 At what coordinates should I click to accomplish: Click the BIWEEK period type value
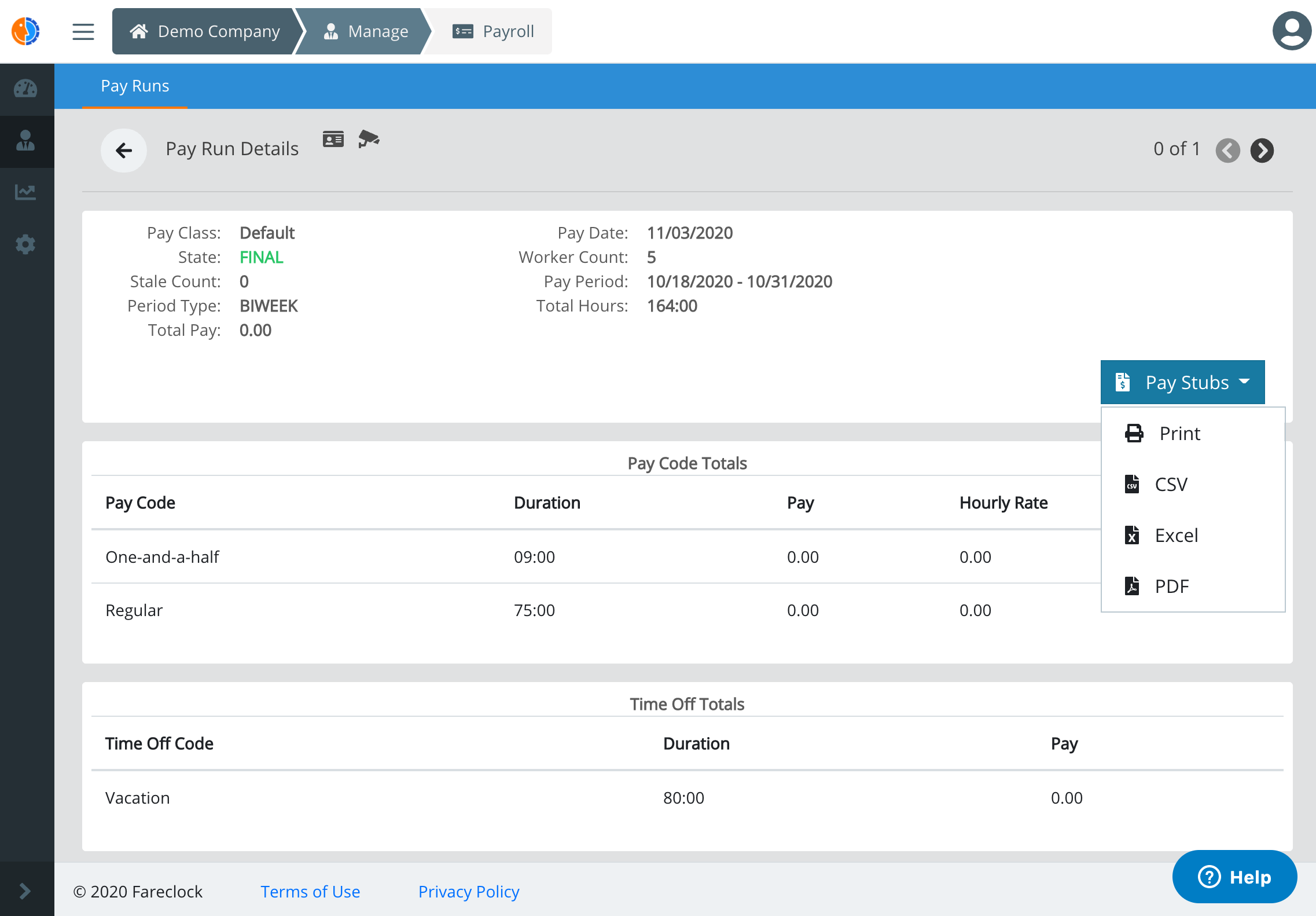point(269,306)
